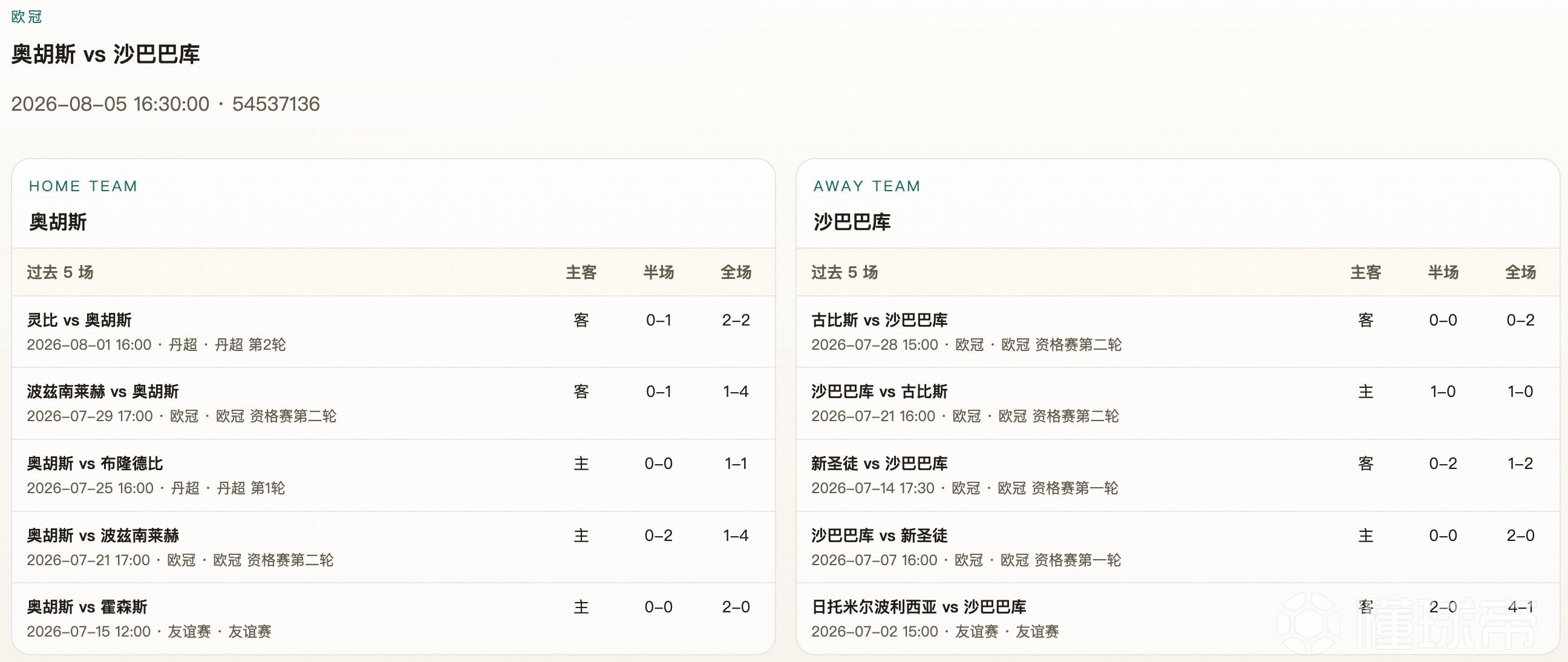Open the 灵比 vs 奥胡斯 match row
The height and width of the screenshot is (662, 1568).
tap(393, 332)
